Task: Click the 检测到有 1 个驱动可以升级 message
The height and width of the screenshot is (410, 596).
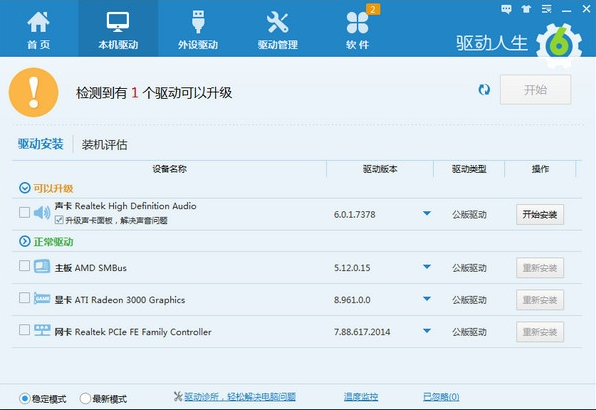Action: (154, 93)
